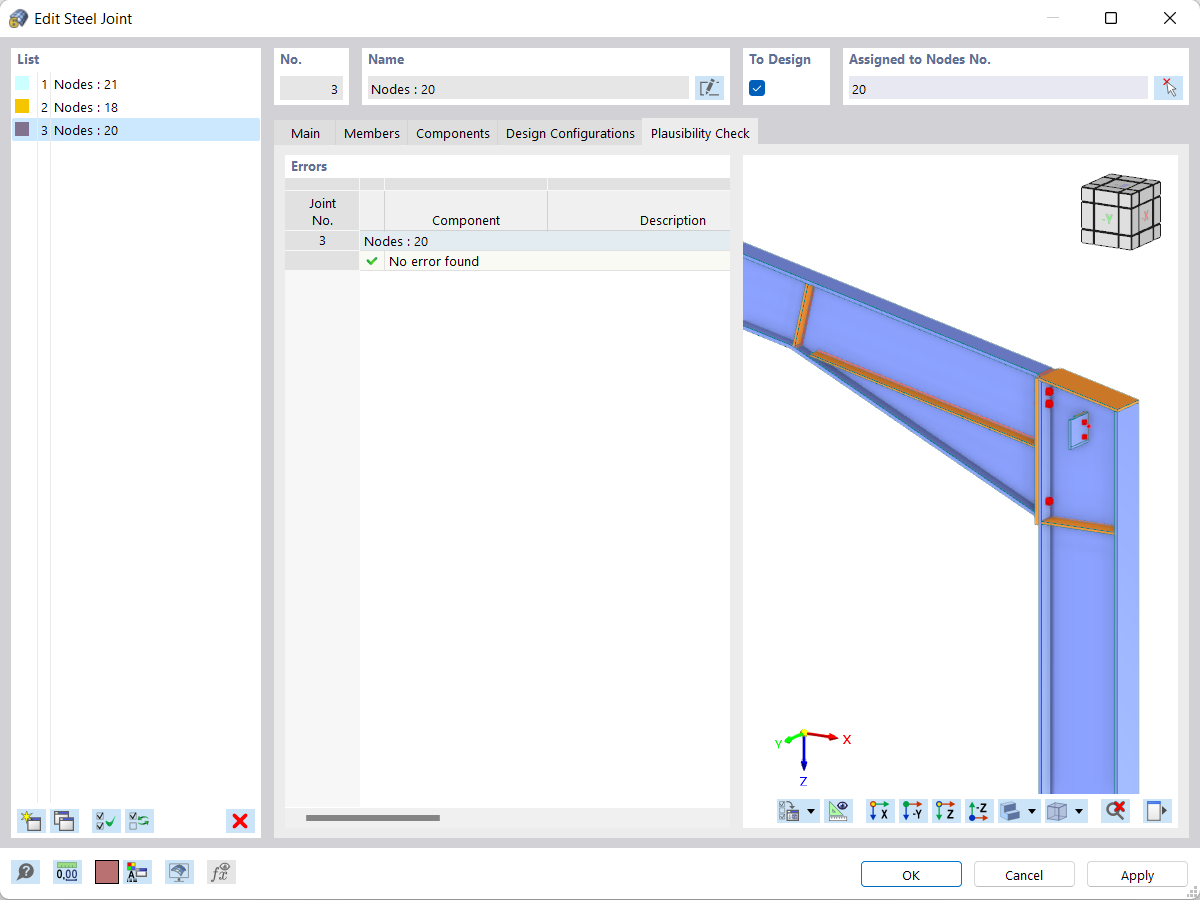Copy the selected joint

pyautogui.click(x=64, y=821)
